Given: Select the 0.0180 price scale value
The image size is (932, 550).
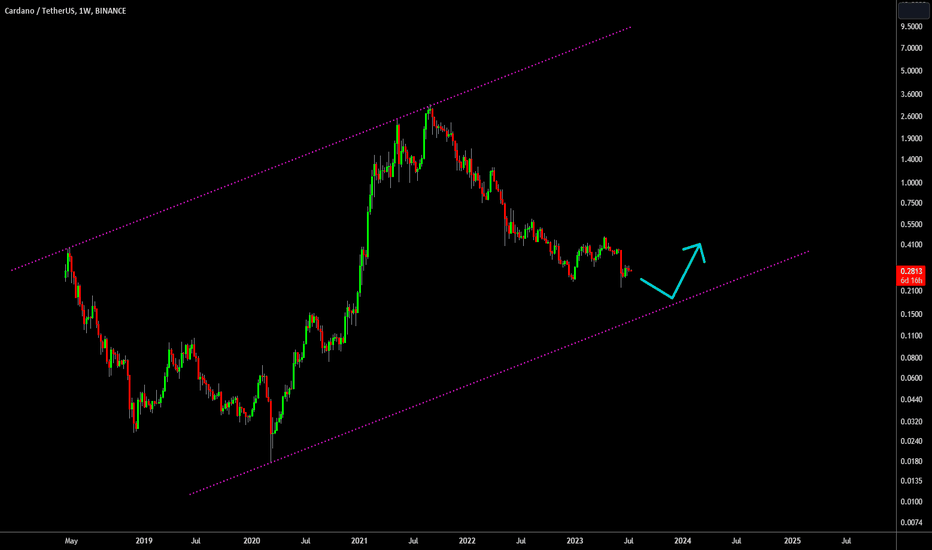Looking at the screenshot, I should click(911, 461).
